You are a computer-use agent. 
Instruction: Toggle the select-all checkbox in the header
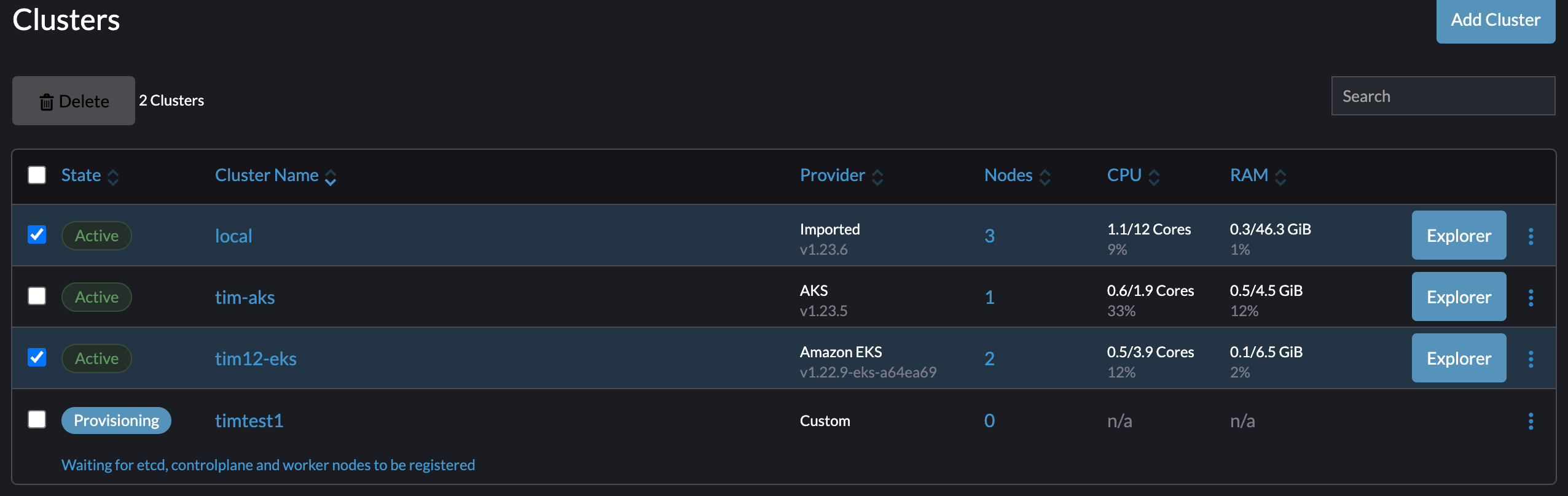36,175
